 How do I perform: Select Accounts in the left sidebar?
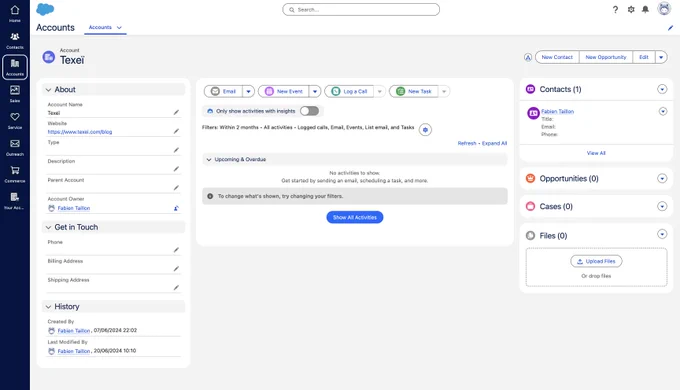coord(15,67)
